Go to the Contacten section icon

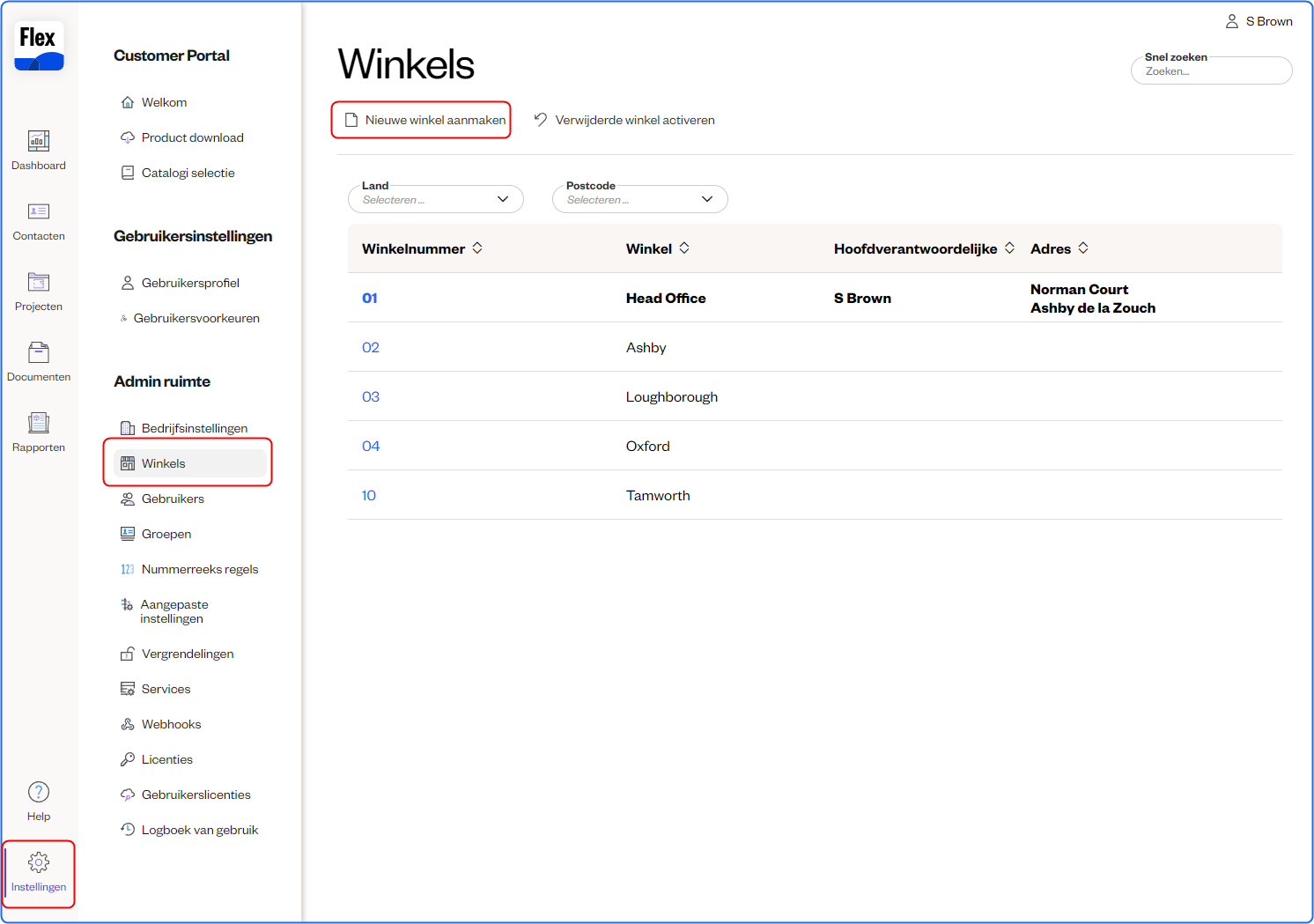(x=39, y=212)
